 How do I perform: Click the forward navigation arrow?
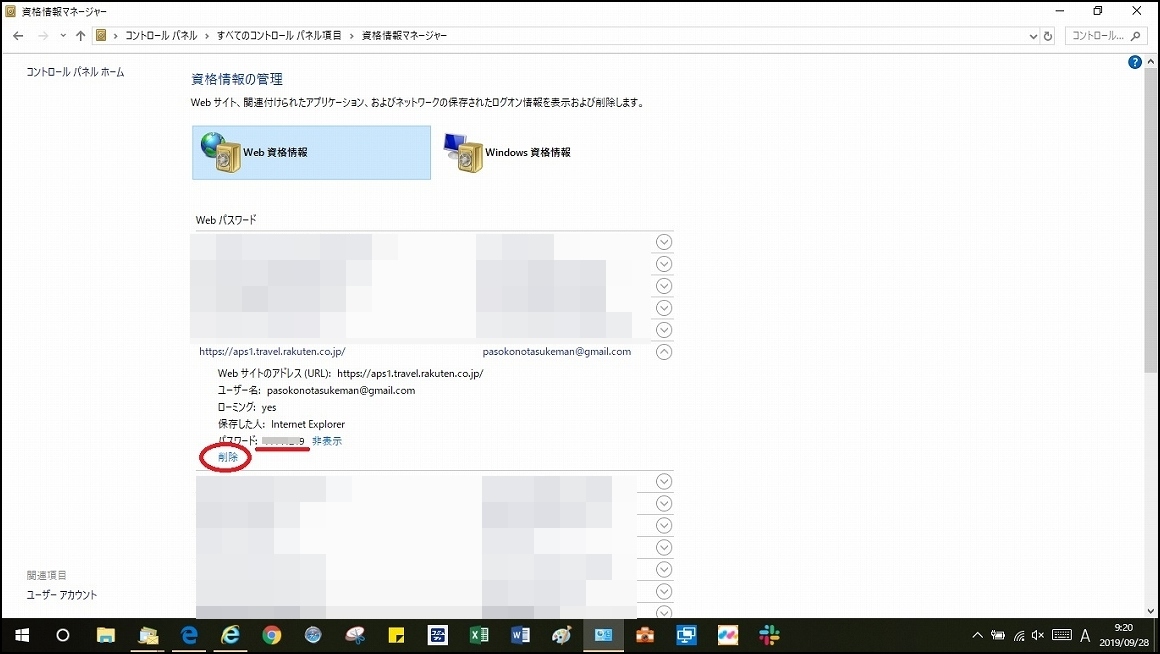(43, 36)
